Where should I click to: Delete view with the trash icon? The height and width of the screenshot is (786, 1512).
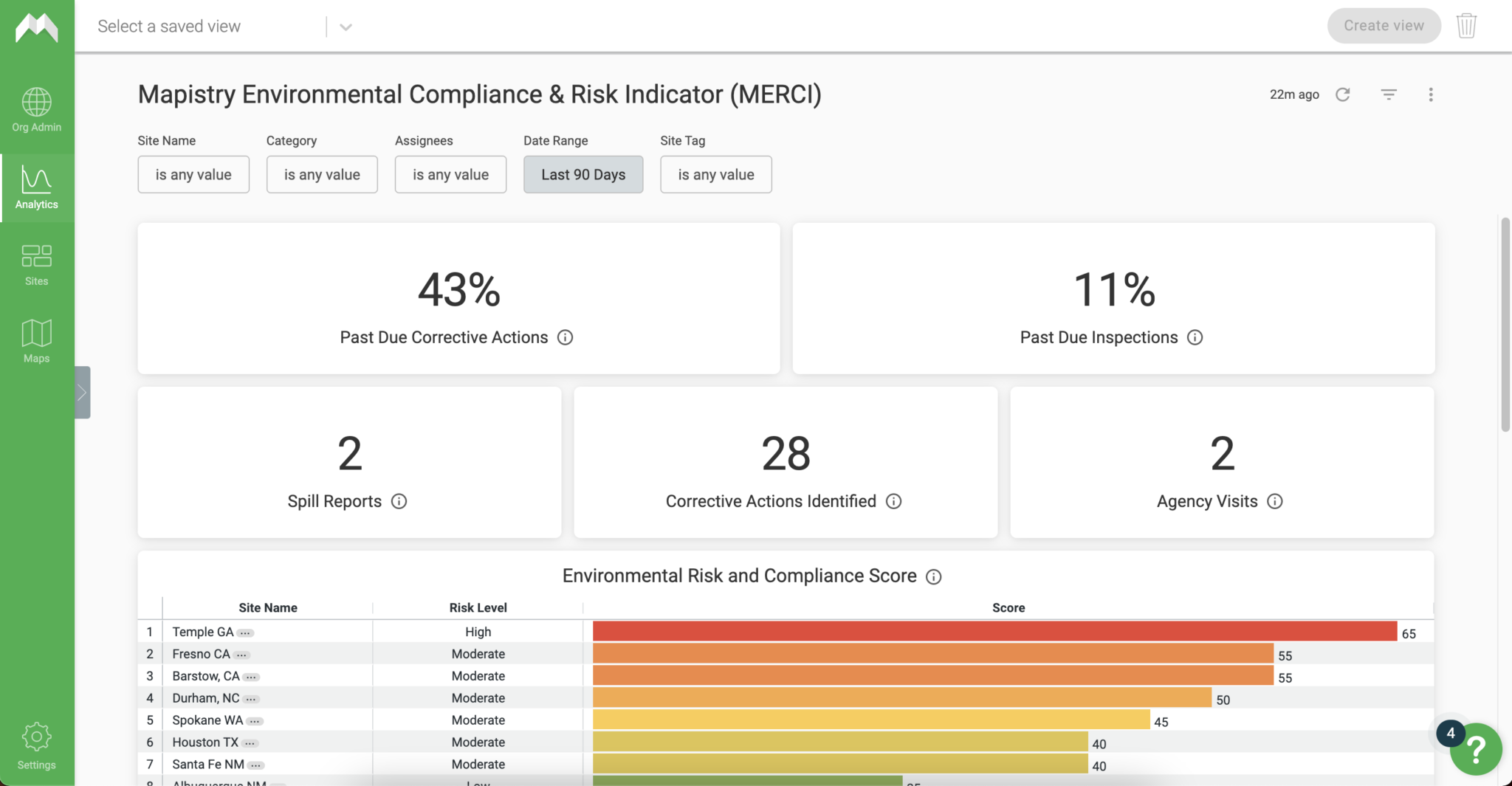tap(1466, 26)
